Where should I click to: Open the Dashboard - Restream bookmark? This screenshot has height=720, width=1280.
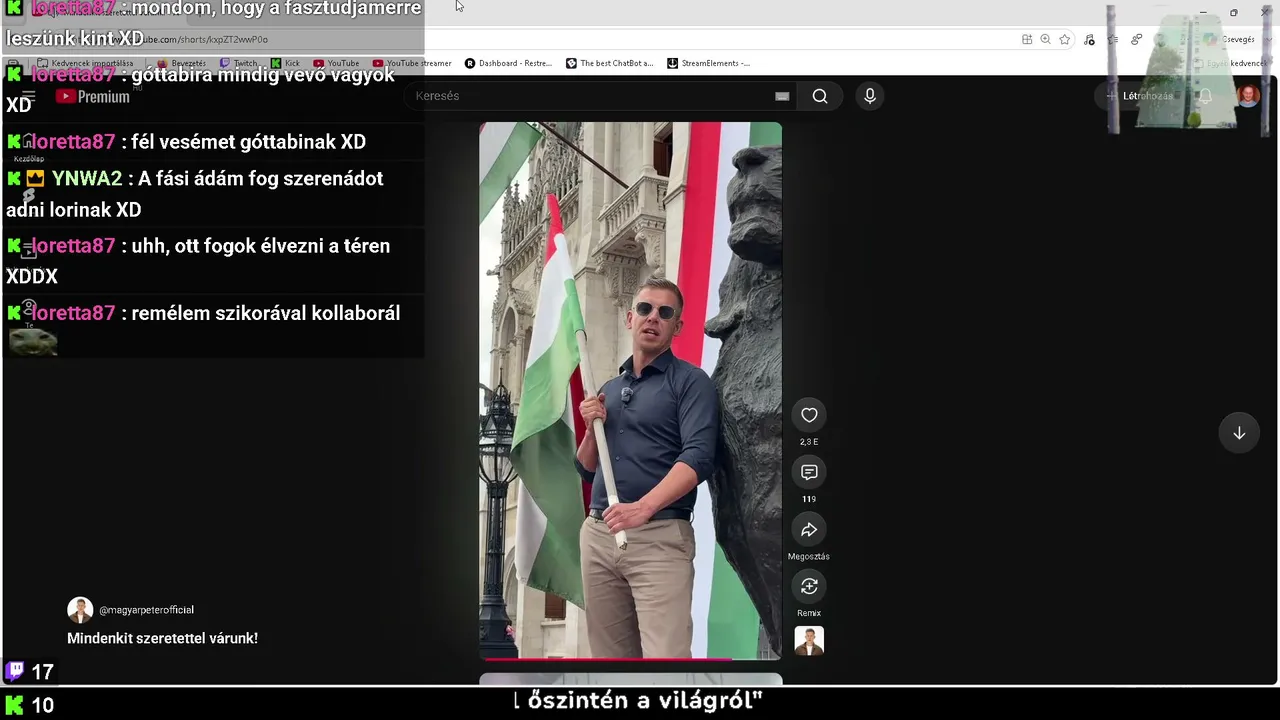click(x=508, y=63)
